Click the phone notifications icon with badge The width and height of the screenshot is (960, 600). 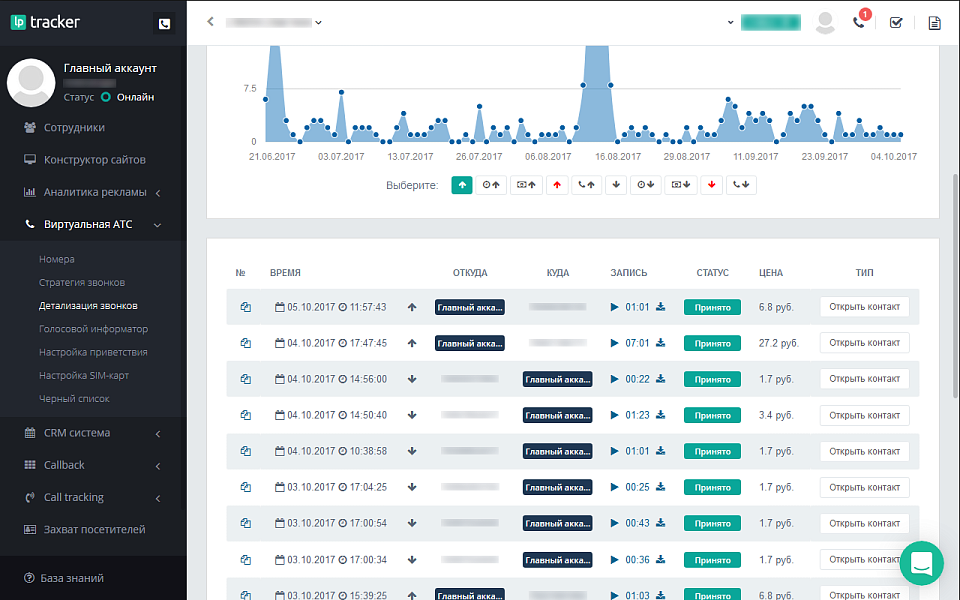[859, 22]
